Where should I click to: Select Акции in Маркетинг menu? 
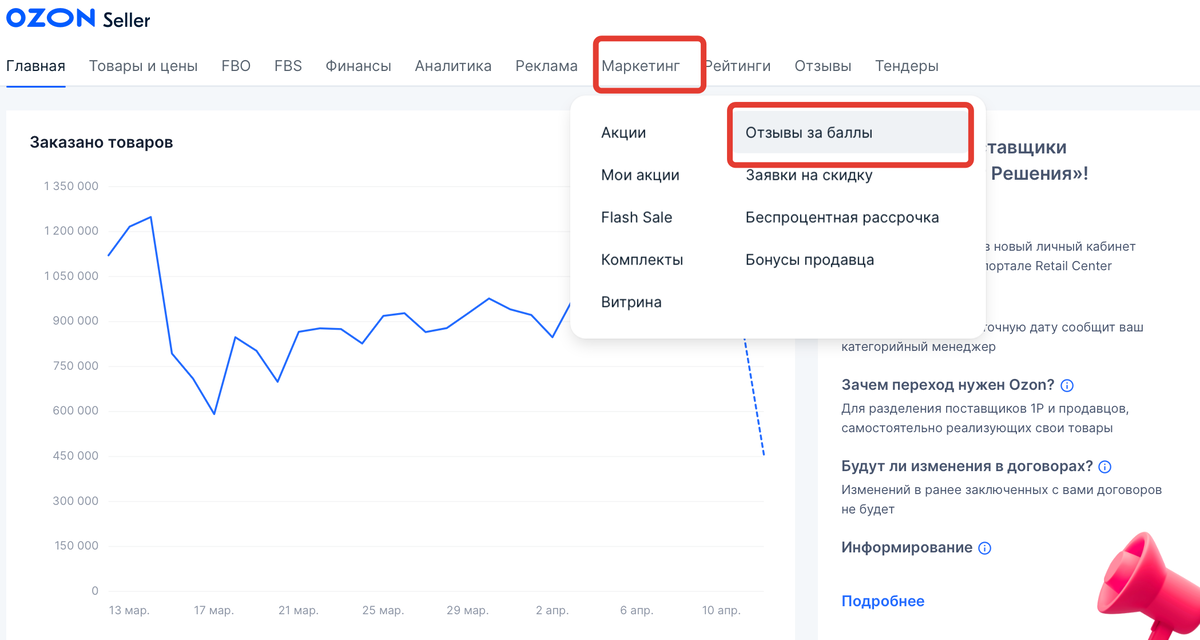(x=624, y=133)
